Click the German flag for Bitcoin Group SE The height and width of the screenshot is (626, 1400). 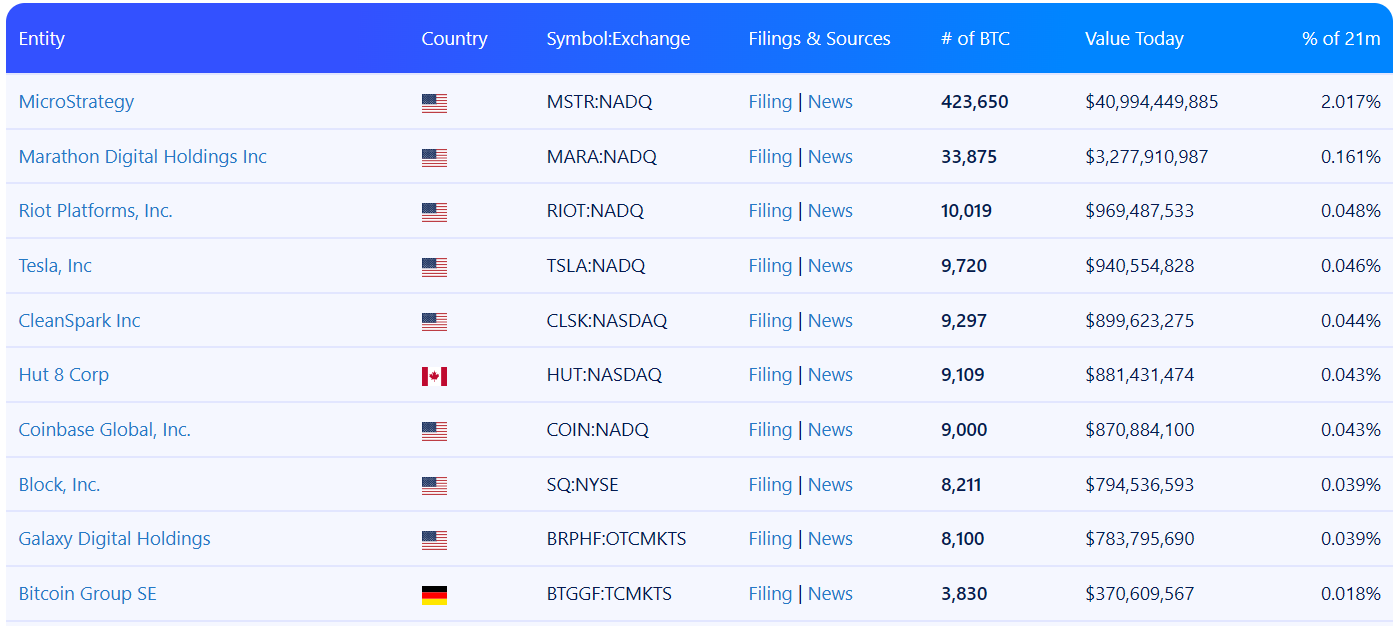pyautogui.click(x=434, y=595)
